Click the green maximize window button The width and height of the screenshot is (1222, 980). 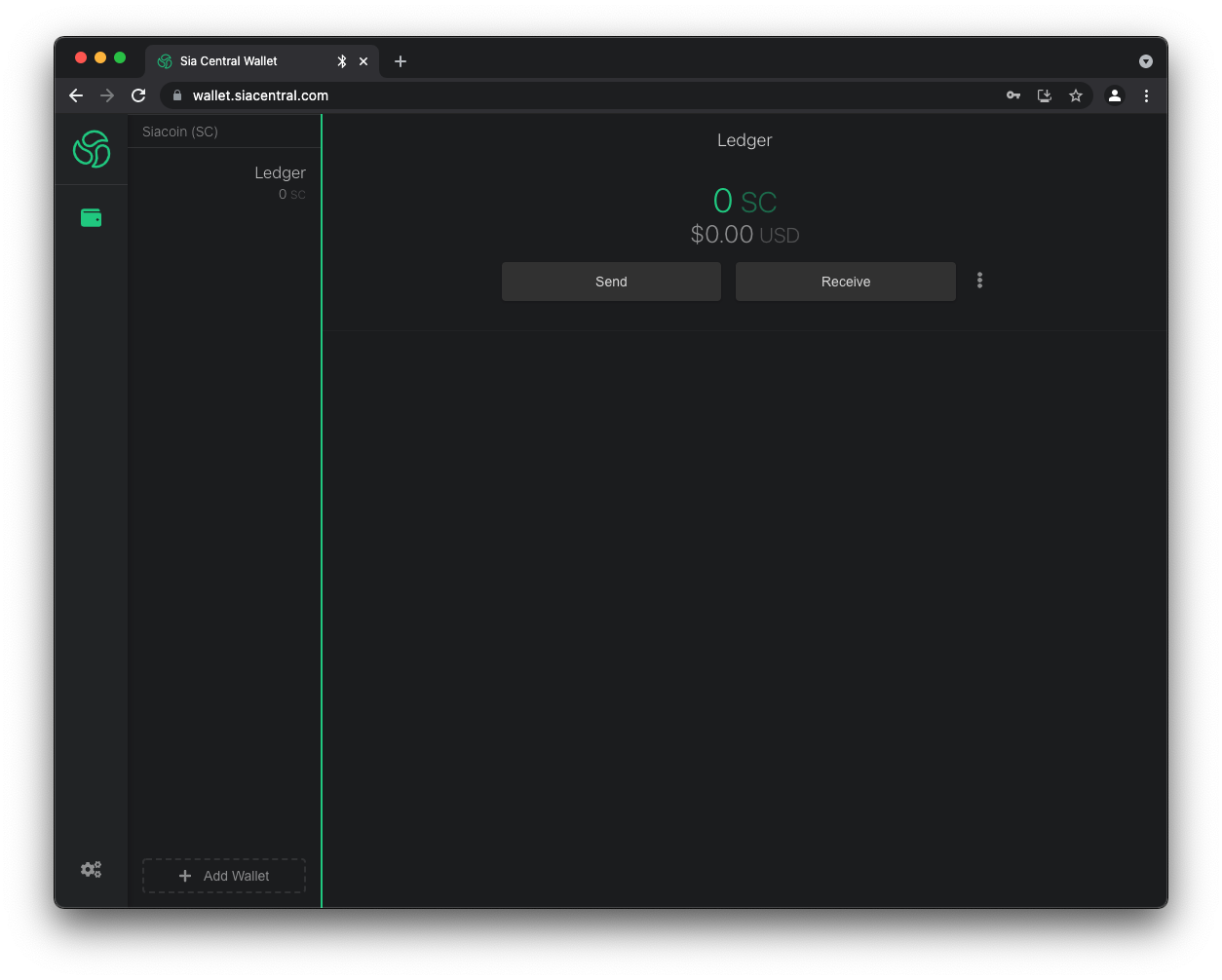coord(120,57)
